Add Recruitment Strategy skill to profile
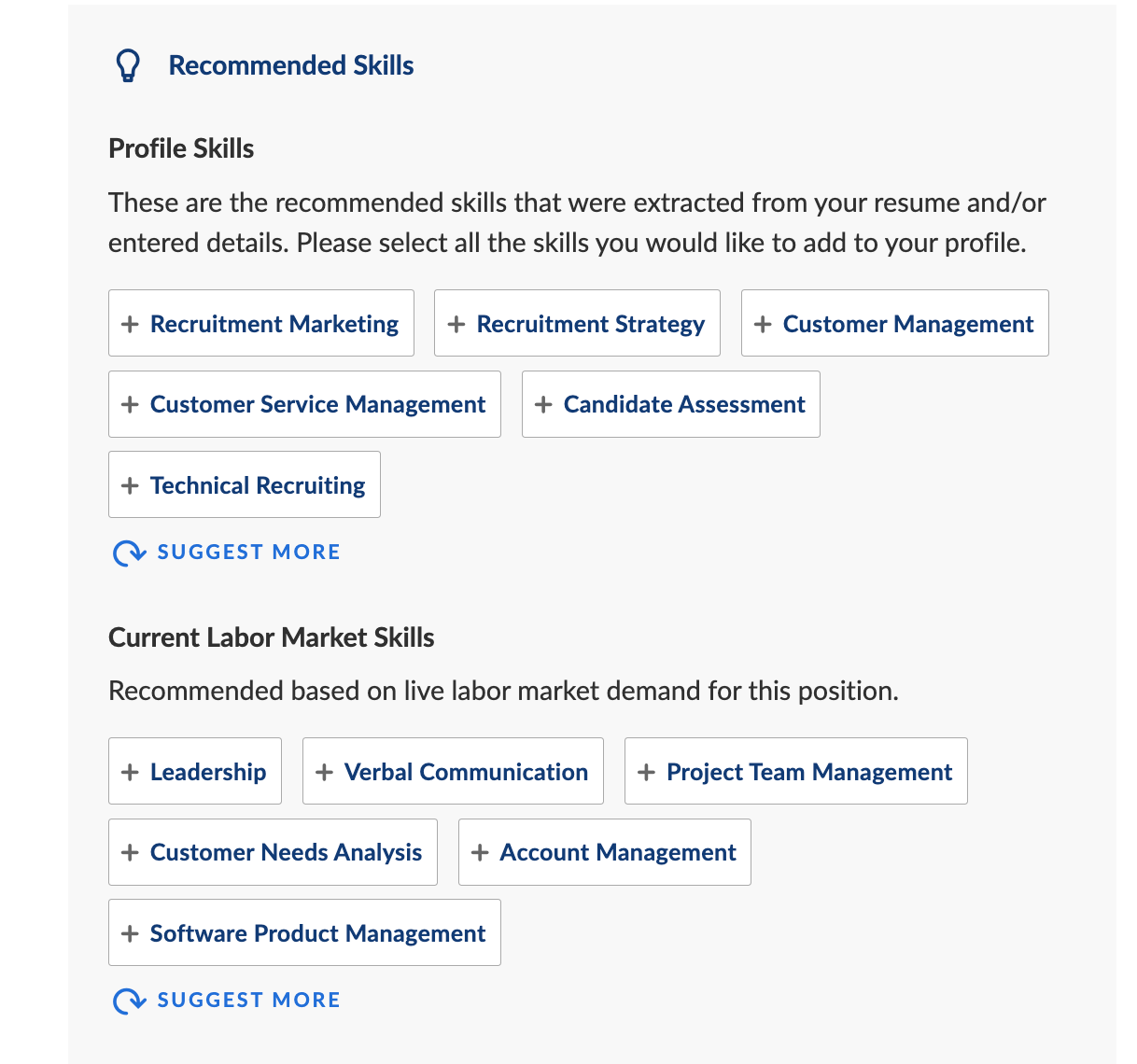1137x1064 pixels. click(x=577, y=323)
